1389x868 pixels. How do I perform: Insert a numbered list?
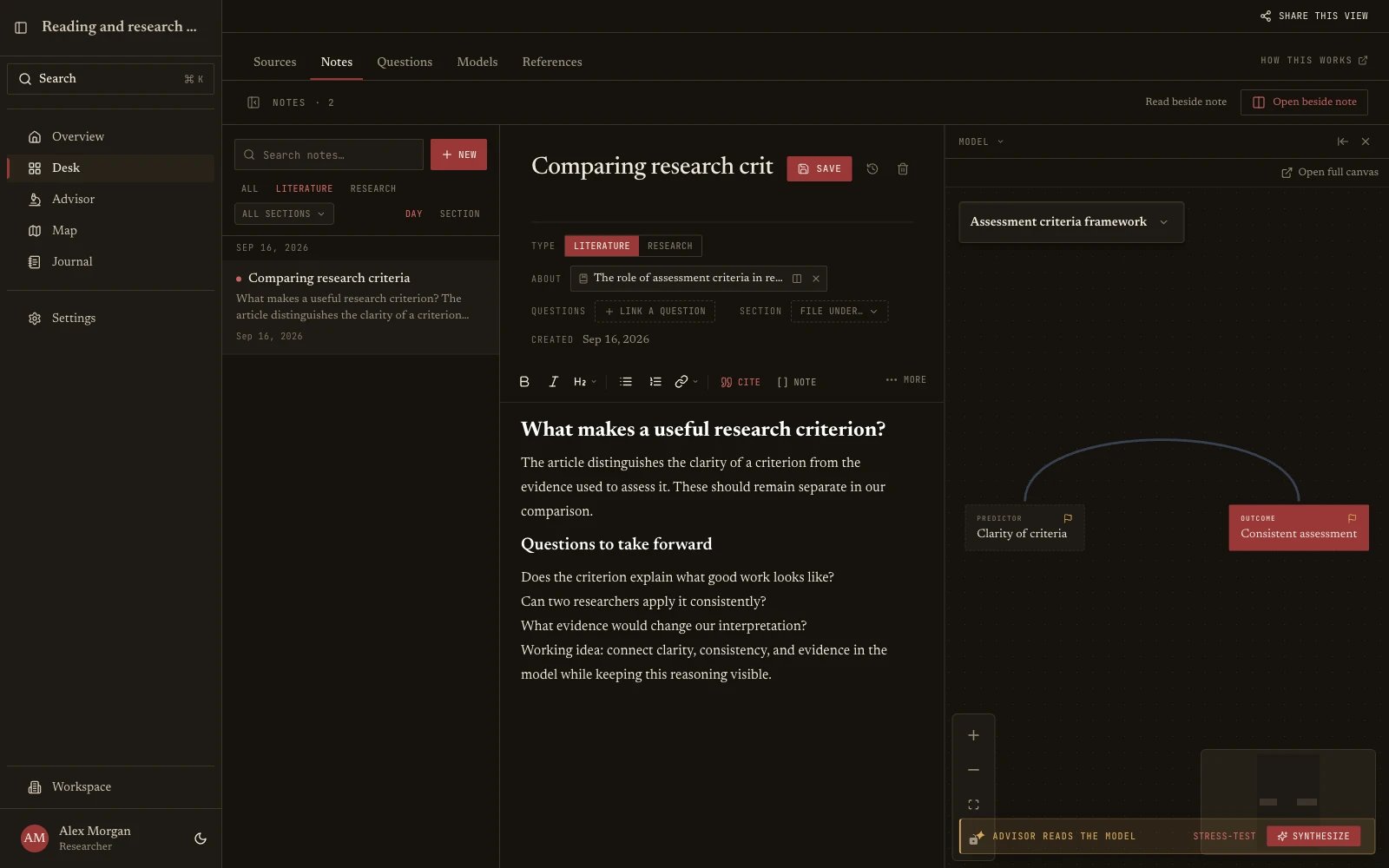point(655,382)
